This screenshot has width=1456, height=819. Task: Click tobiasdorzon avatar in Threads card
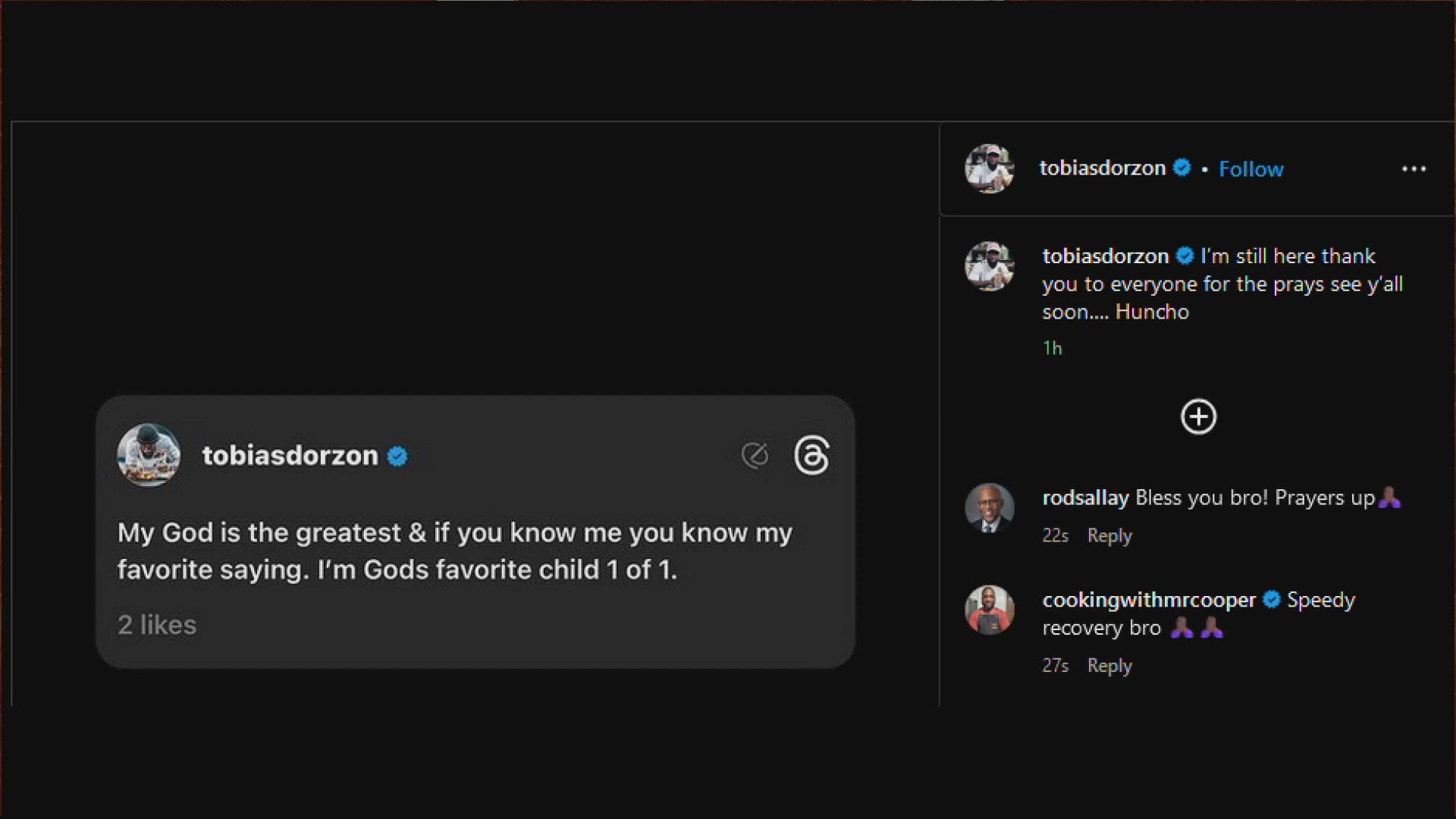coord(149,455)
